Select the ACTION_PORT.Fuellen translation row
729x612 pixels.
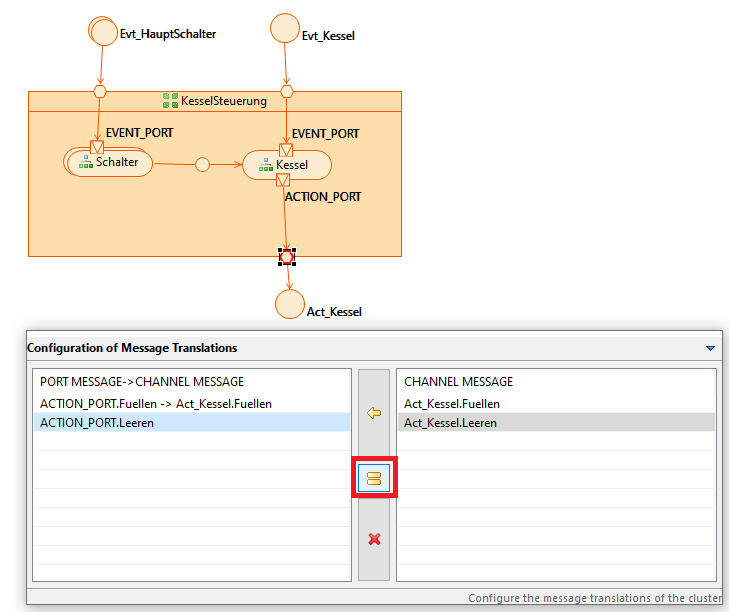pos(155,403)
